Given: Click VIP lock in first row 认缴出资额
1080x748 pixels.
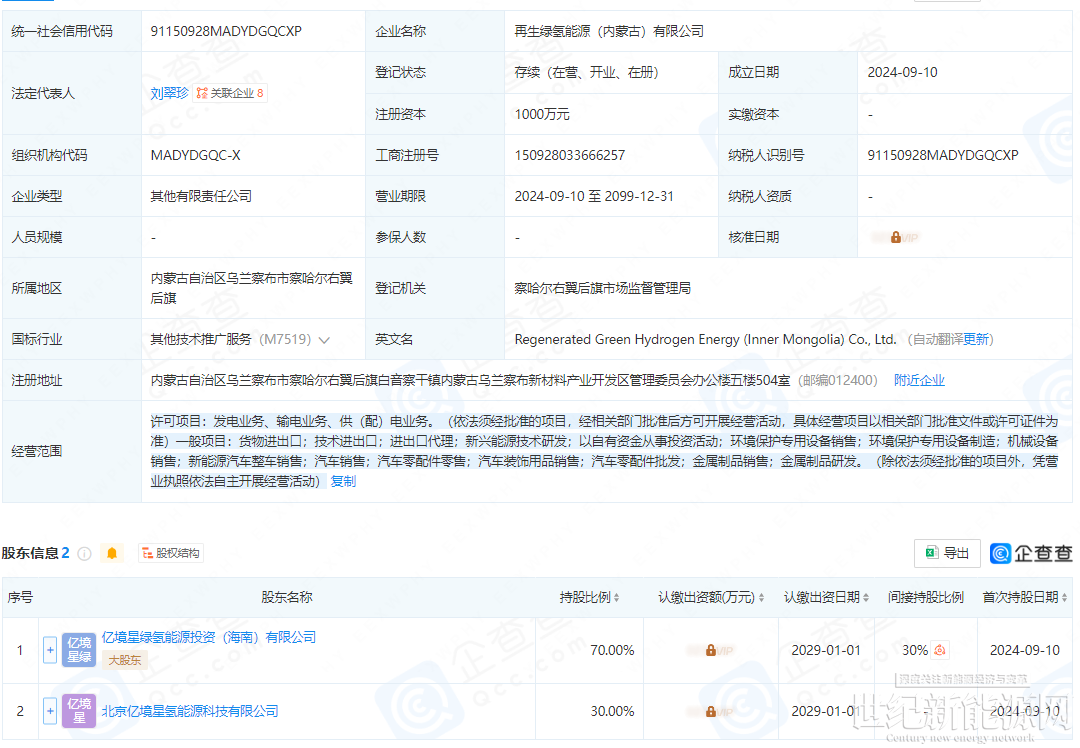Looking at the screenshot, I should [711, 650].
